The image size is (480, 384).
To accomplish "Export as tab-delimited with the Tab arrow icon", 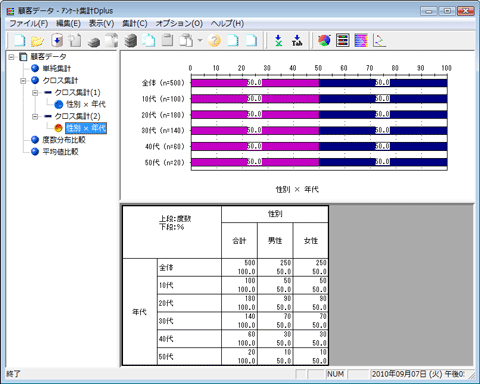I will click(297, 41).
